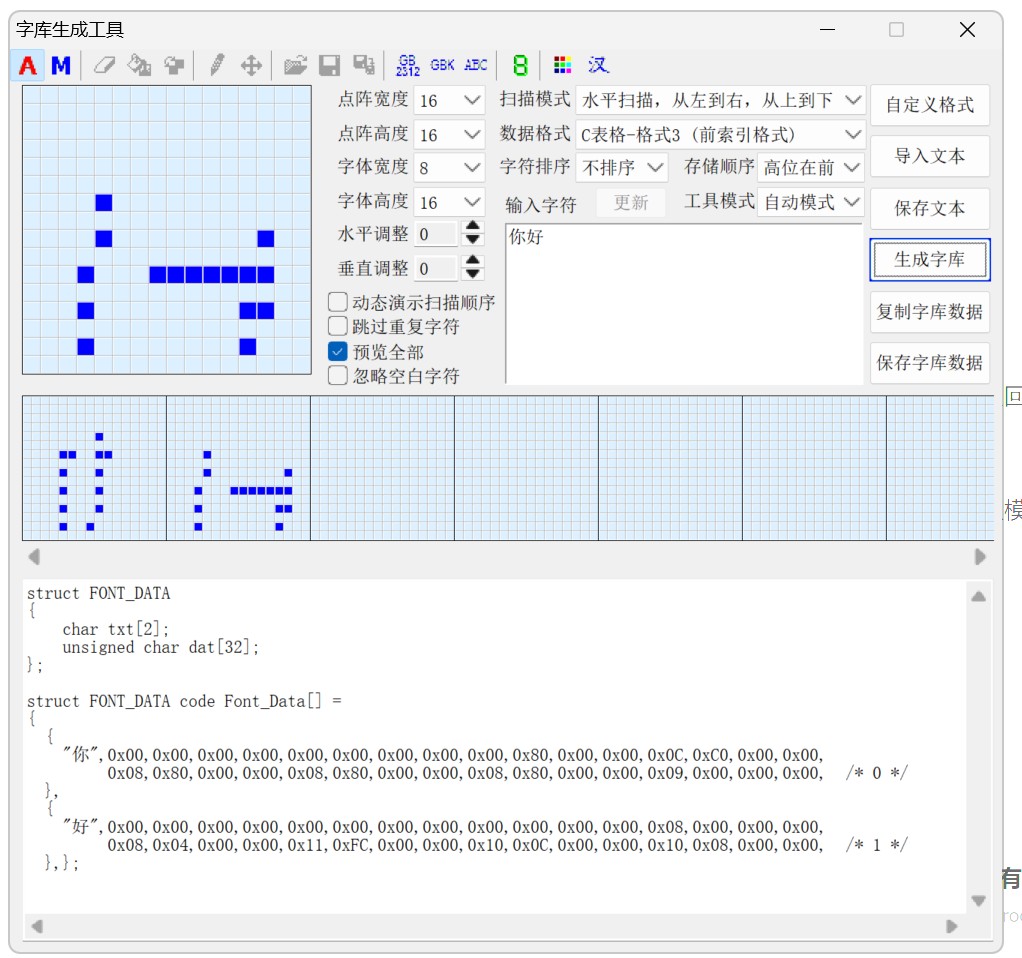
Task: Open the 数据格式 dropdown list
Action: click(x=720, y=134)
